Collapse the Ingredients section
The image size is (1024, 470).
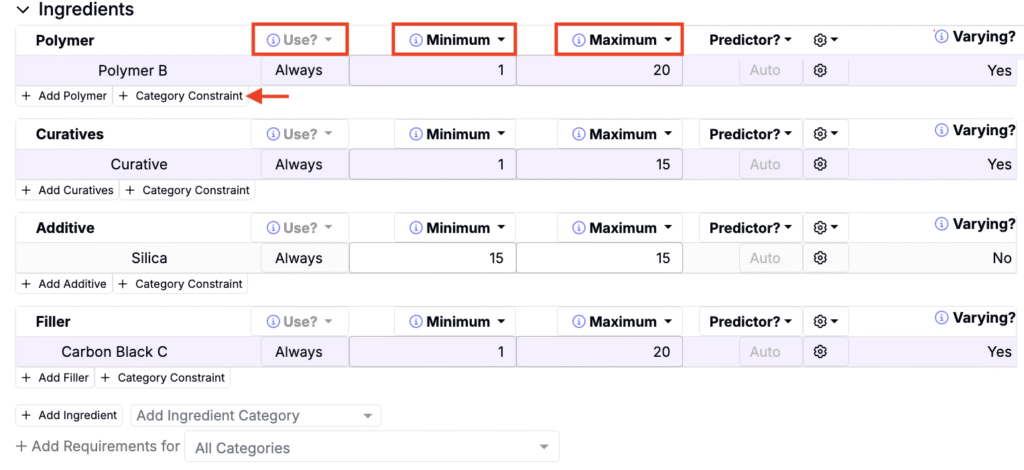click(x=23, y=9)
